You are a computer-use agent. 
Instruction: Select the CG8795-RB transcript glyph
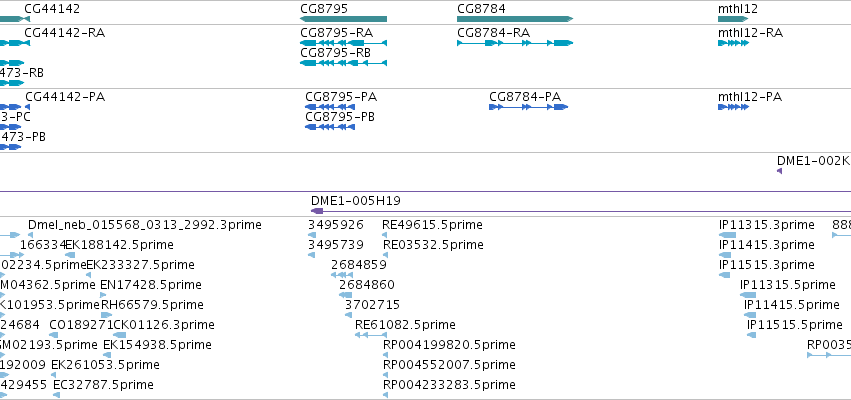pos(344,63)
